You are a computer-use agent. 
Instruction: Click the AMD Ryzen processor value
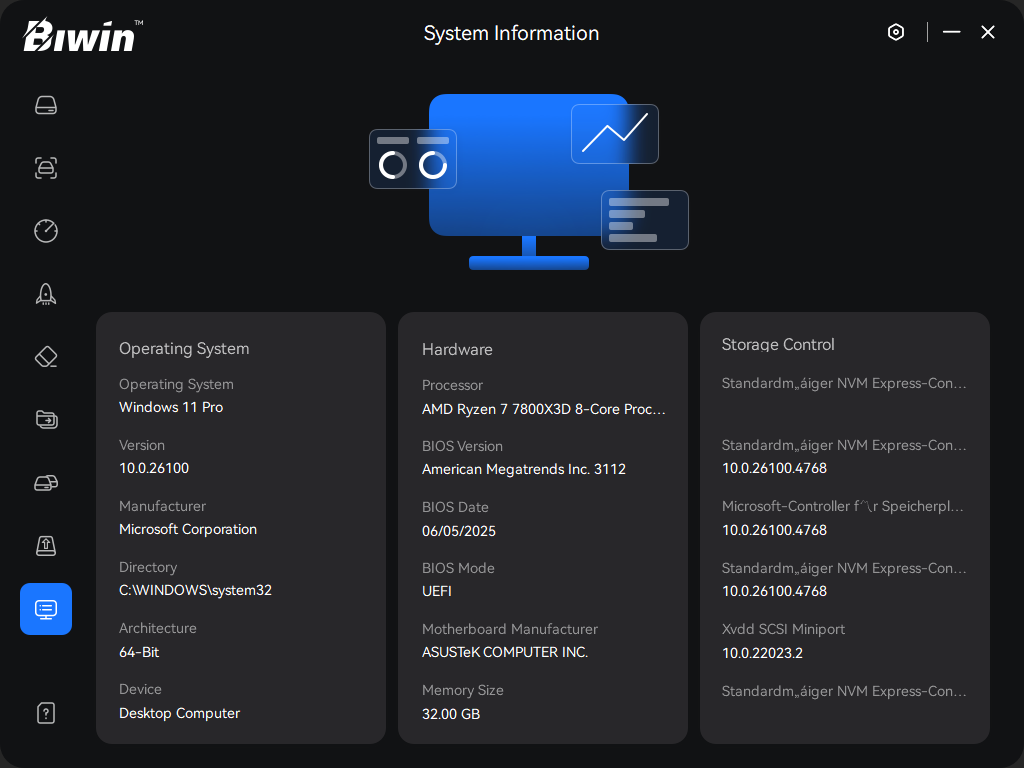(543, 409)
